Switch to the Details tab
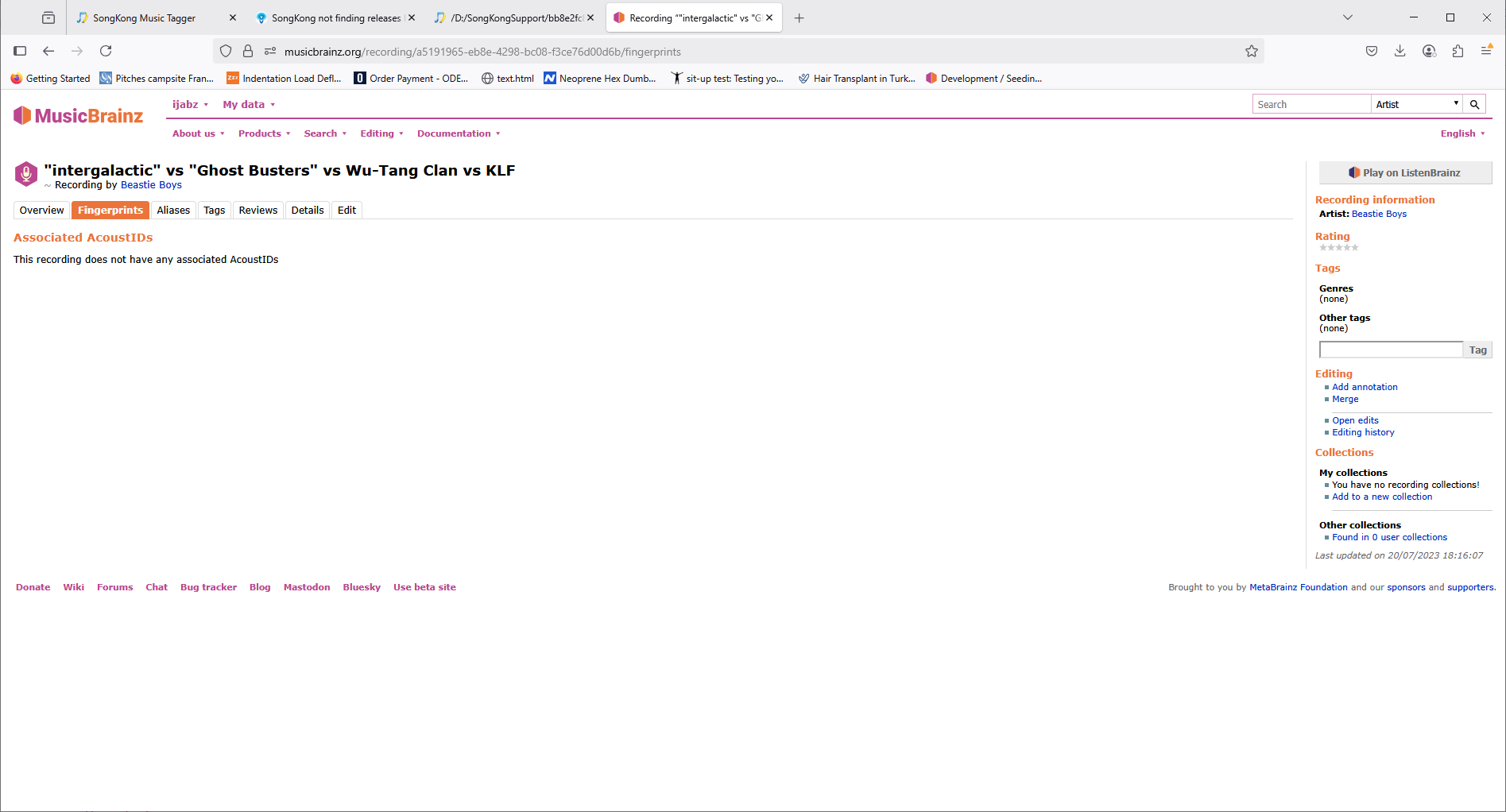The width and height of the screenshot is (1506, 812). click(x=308, y=210)
